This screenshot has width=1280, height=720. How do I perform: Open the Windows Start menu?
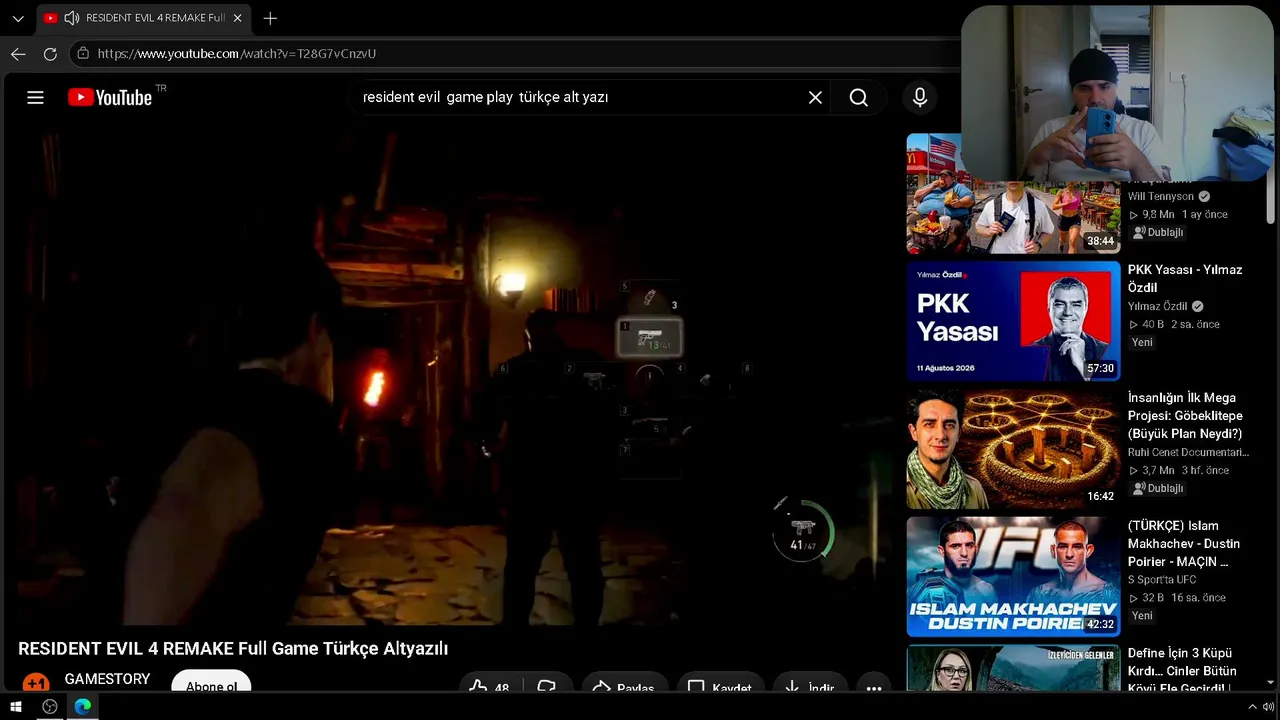(16, 707)
